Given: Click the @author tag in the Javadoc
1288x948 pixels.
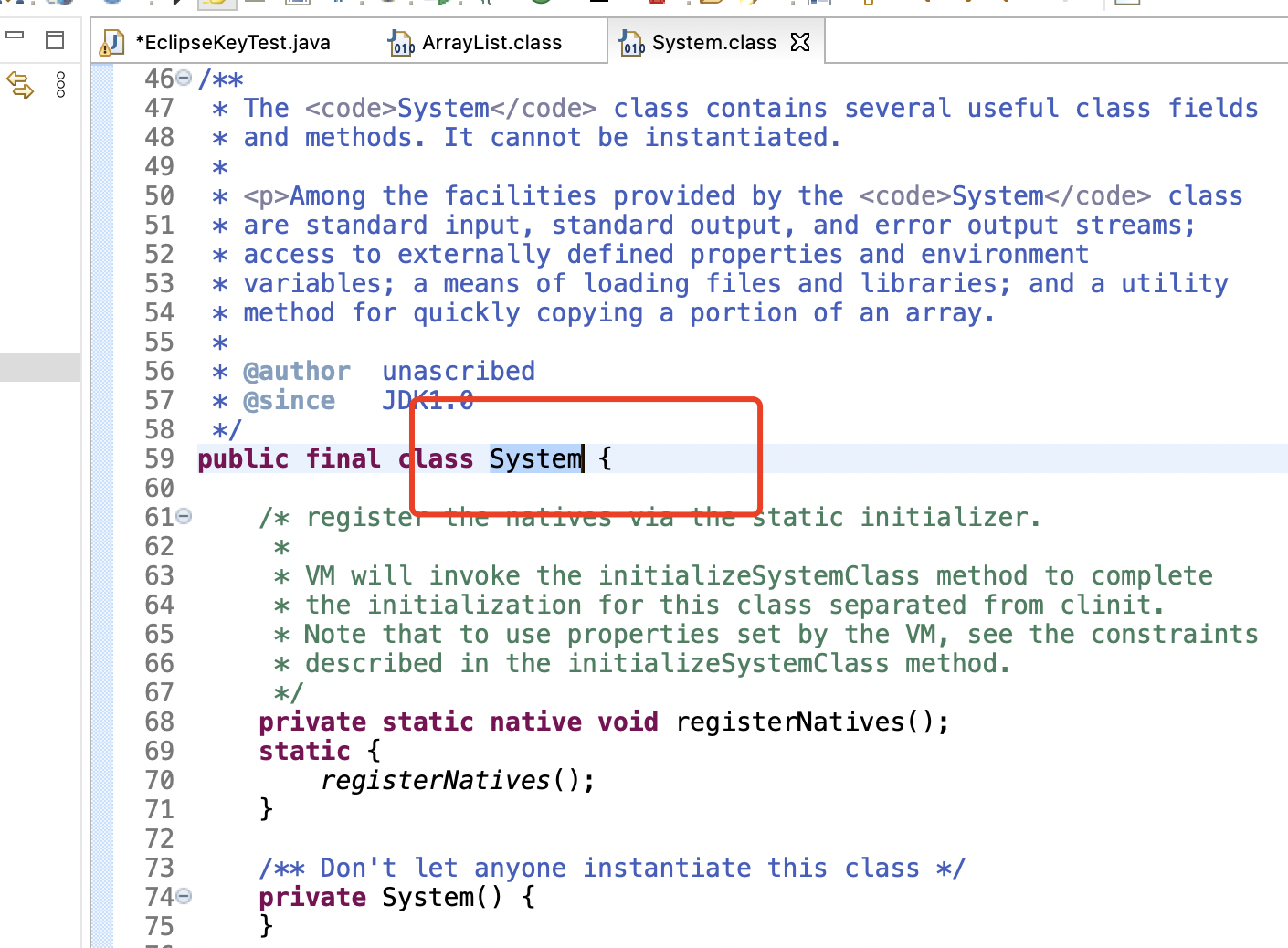Looking at the screenshot, I should [296, 371].
